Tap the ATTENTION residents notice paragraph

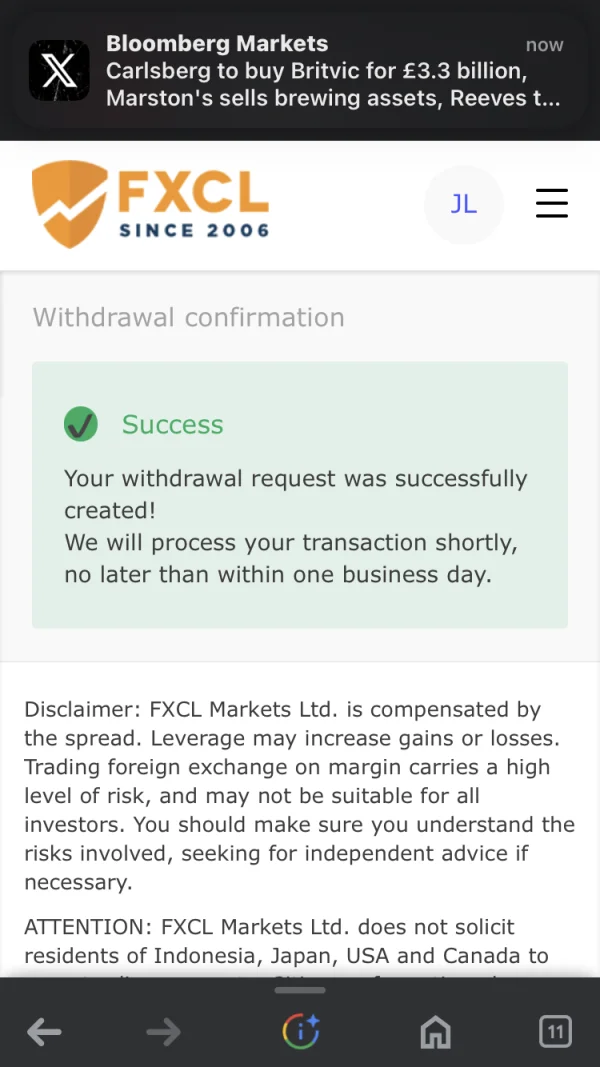287,941
